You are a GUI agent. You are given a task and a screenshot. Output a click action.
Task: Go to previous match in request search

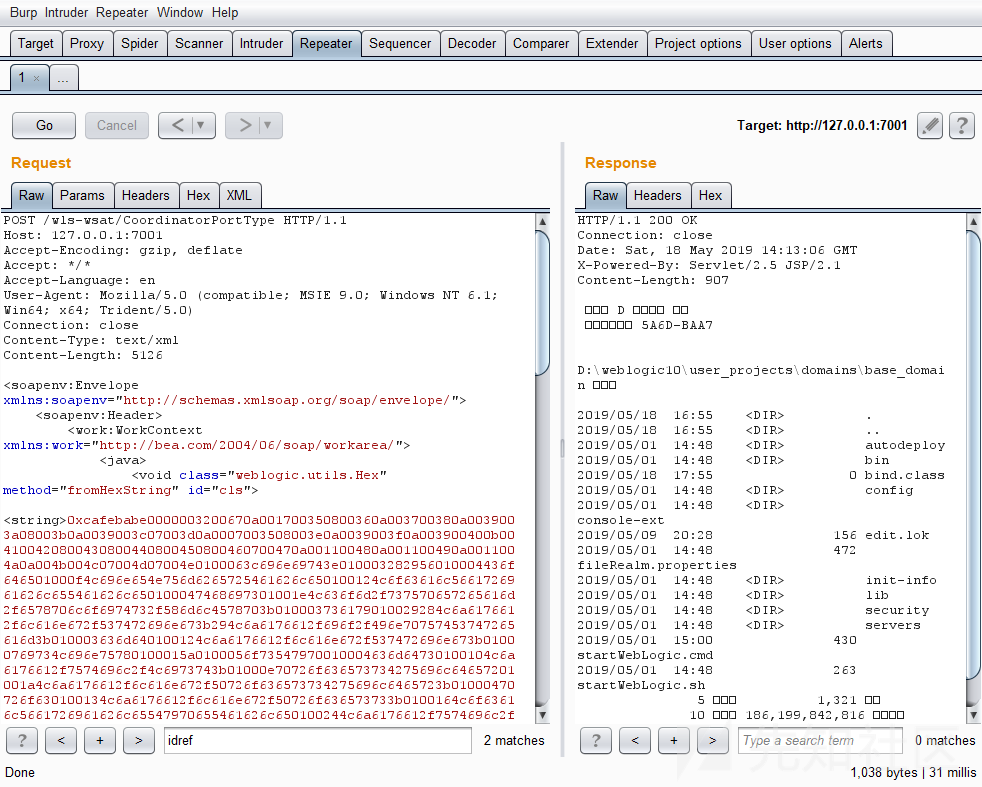point(61,741)
